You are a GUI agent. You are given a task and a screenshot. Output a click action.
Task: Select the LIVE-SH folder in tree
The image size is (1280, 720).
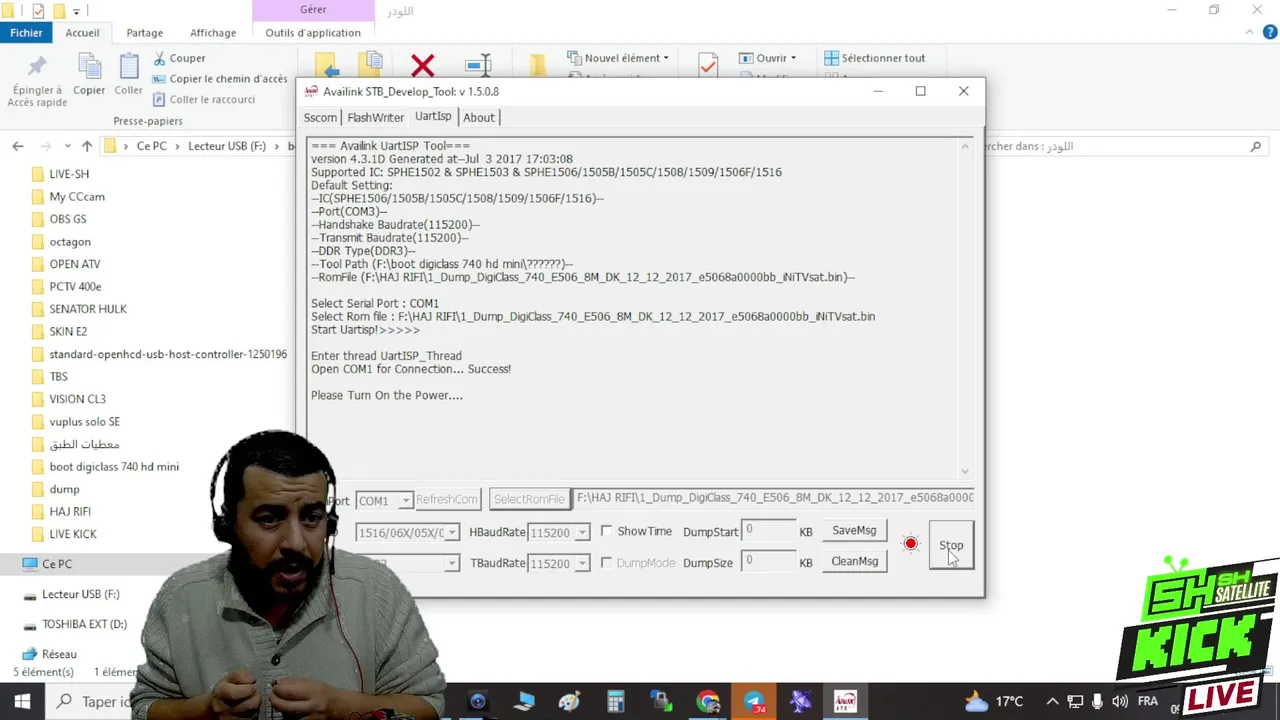(x=69, y=174)
